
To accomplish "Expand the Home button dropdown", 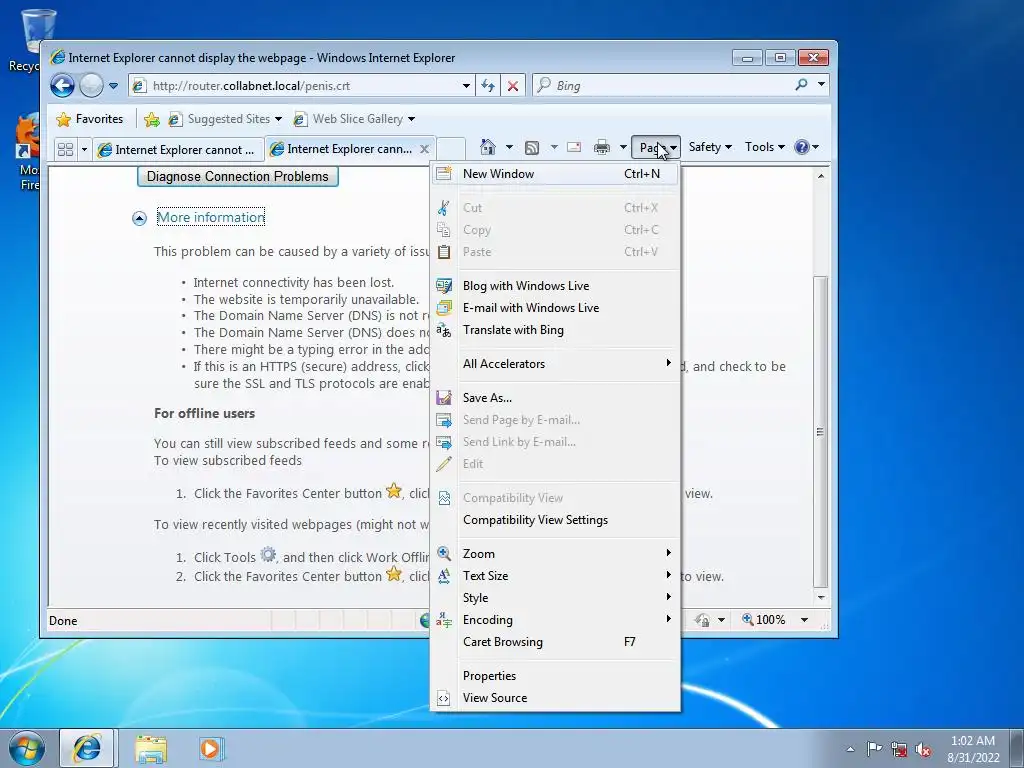I will click(509, 147).
